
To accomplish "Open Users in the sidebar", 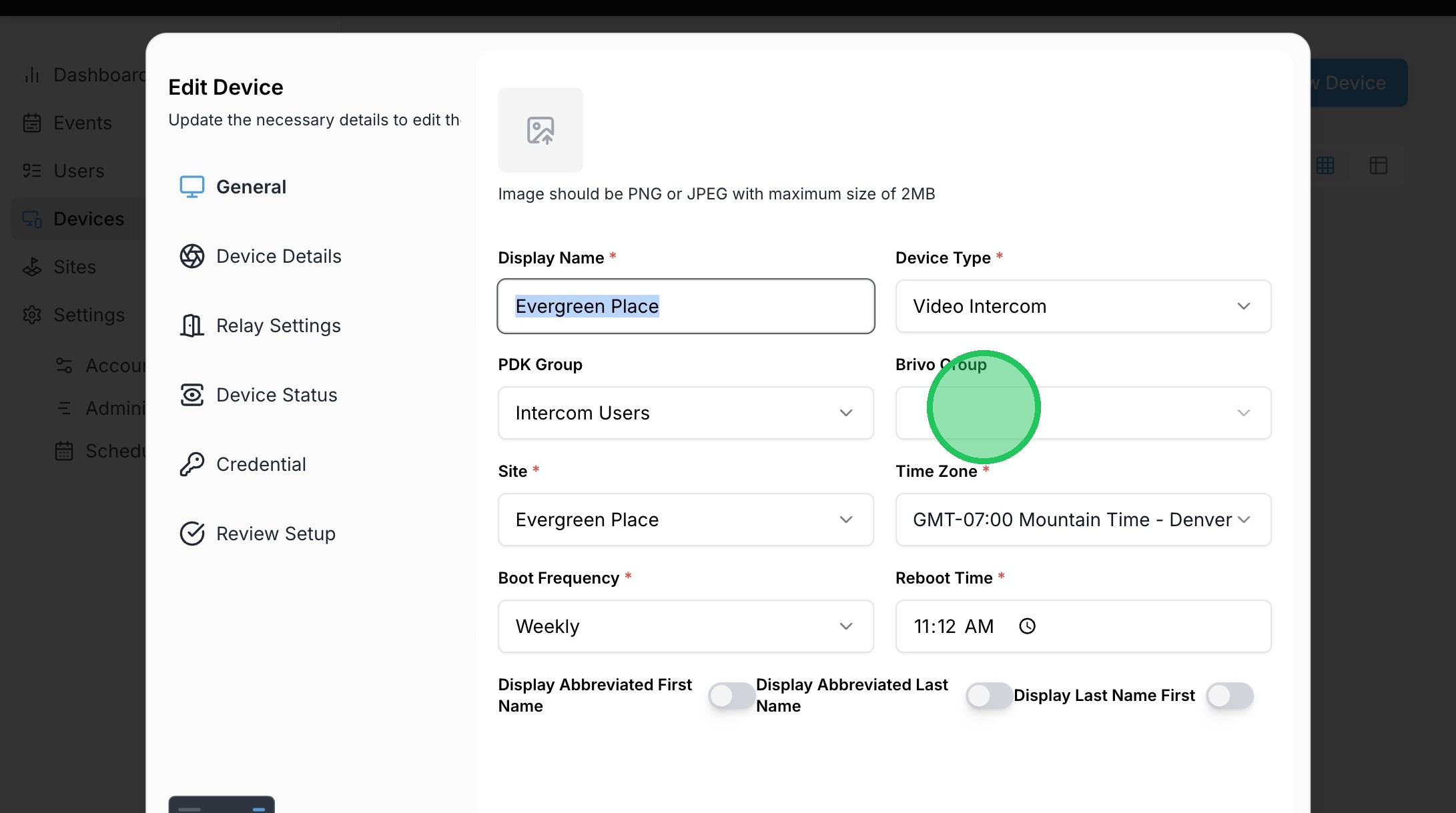I will [x=79, y=171].
